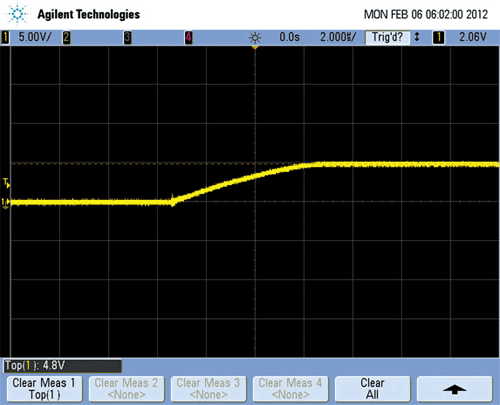Click the Agilent Technologies starburst logo
Image resolution: width=500 pixels, height=405 pixels.
pyautogui.click(x=17, y=15)
